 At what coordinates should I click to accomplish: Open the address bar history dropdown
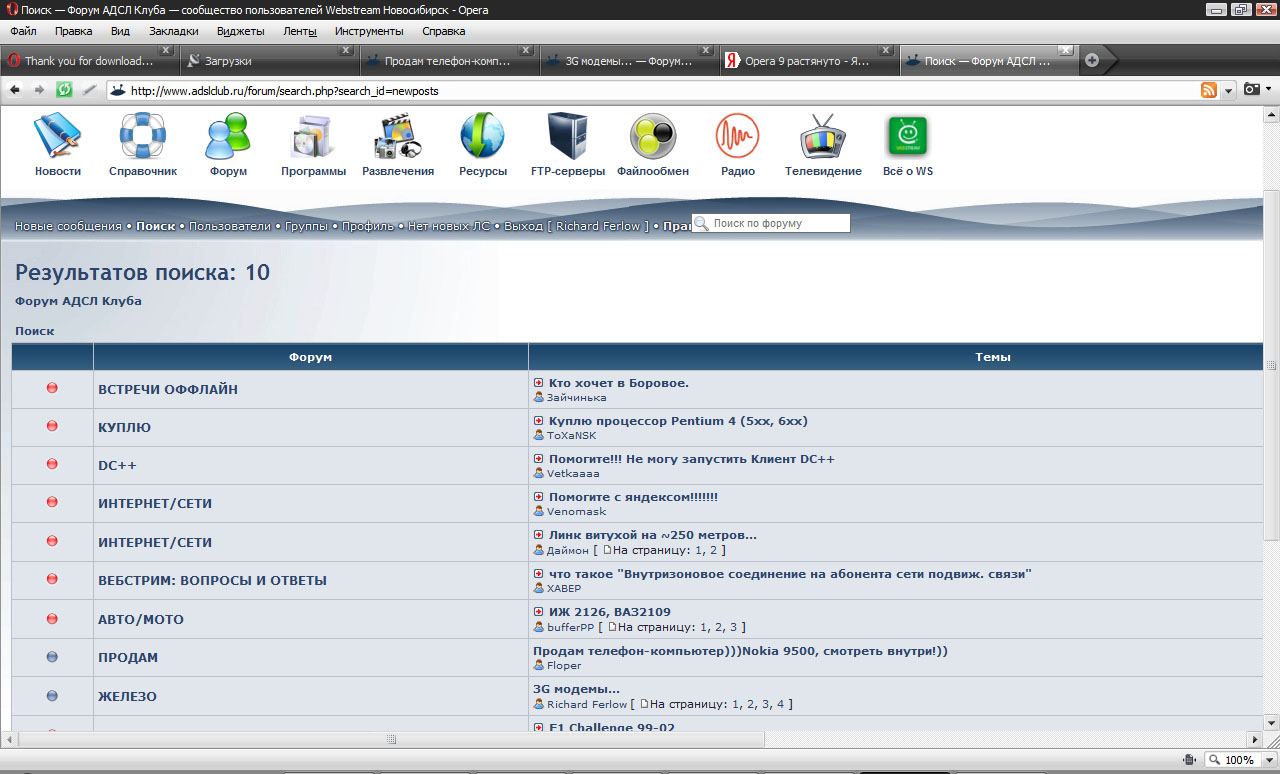1229,90
